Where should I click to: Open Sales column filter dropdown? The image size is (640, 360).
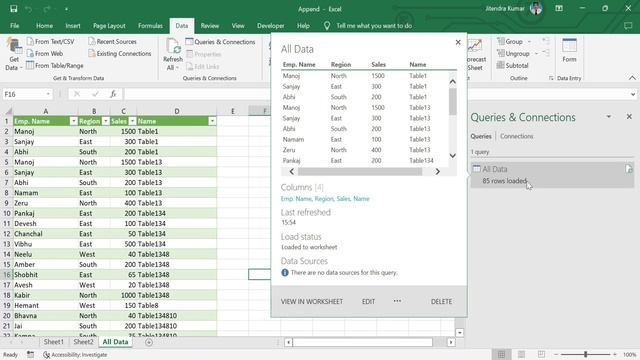coord(132,121)
